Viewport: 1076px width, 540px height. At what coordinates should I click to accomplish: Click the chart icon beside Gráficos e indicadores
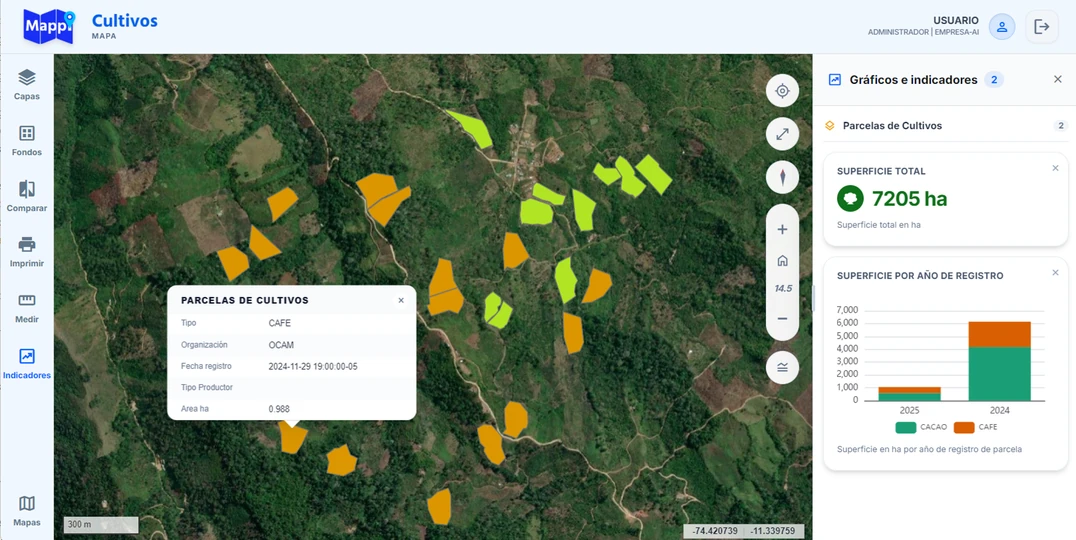(835, 80)
